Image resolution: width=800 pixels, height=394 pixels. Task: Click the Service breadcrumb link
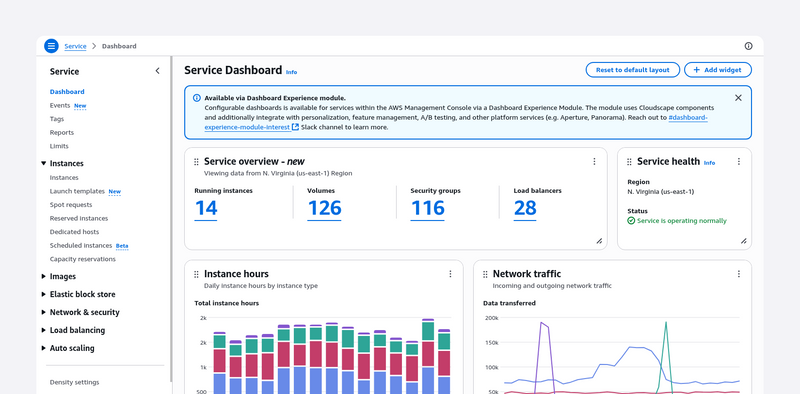pos(76,46)
